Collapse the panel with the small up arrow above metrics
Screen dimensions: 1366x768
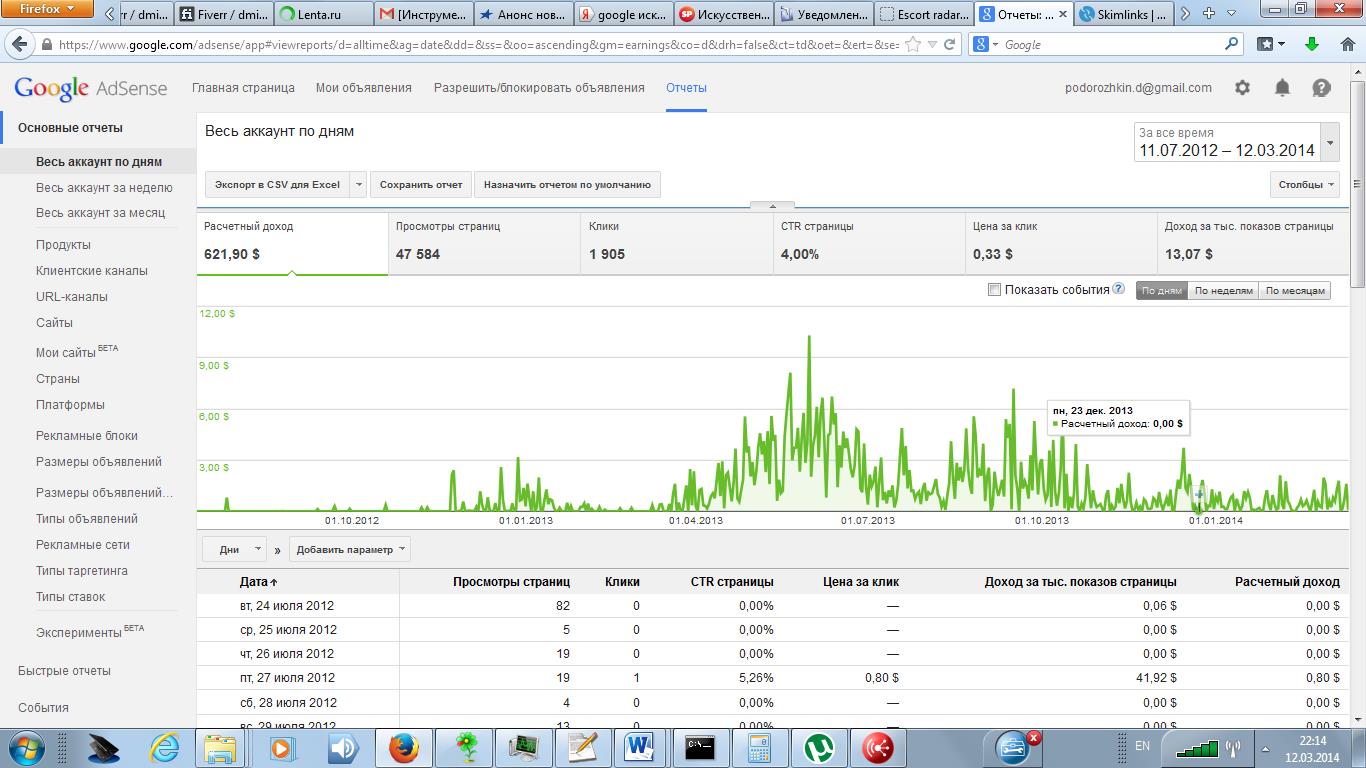pos(772,206)
